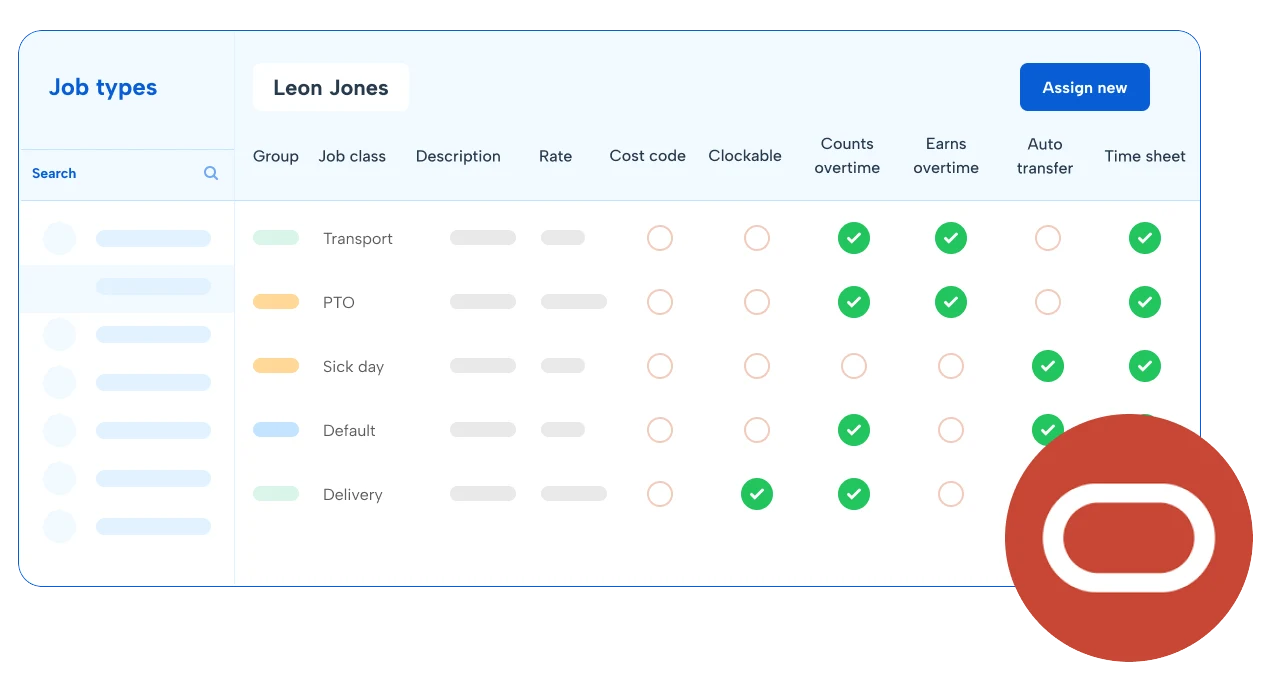Click the Sick day job class name

[x=353, y=367]
